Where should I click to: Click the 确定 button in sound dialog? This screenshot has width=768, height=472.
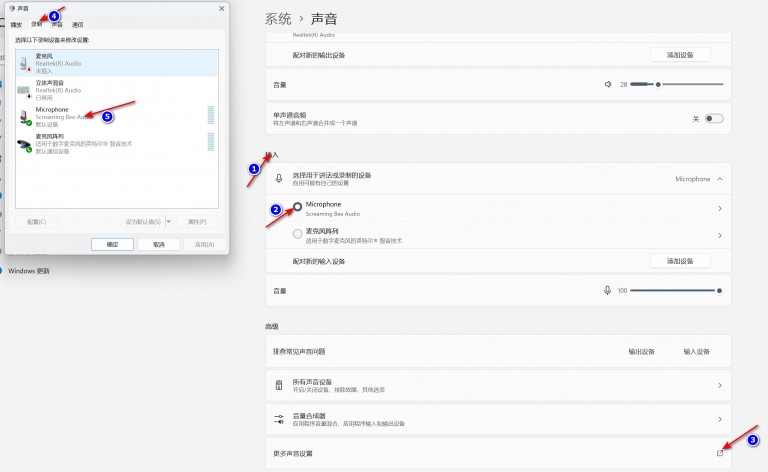[x=112, y=244]
